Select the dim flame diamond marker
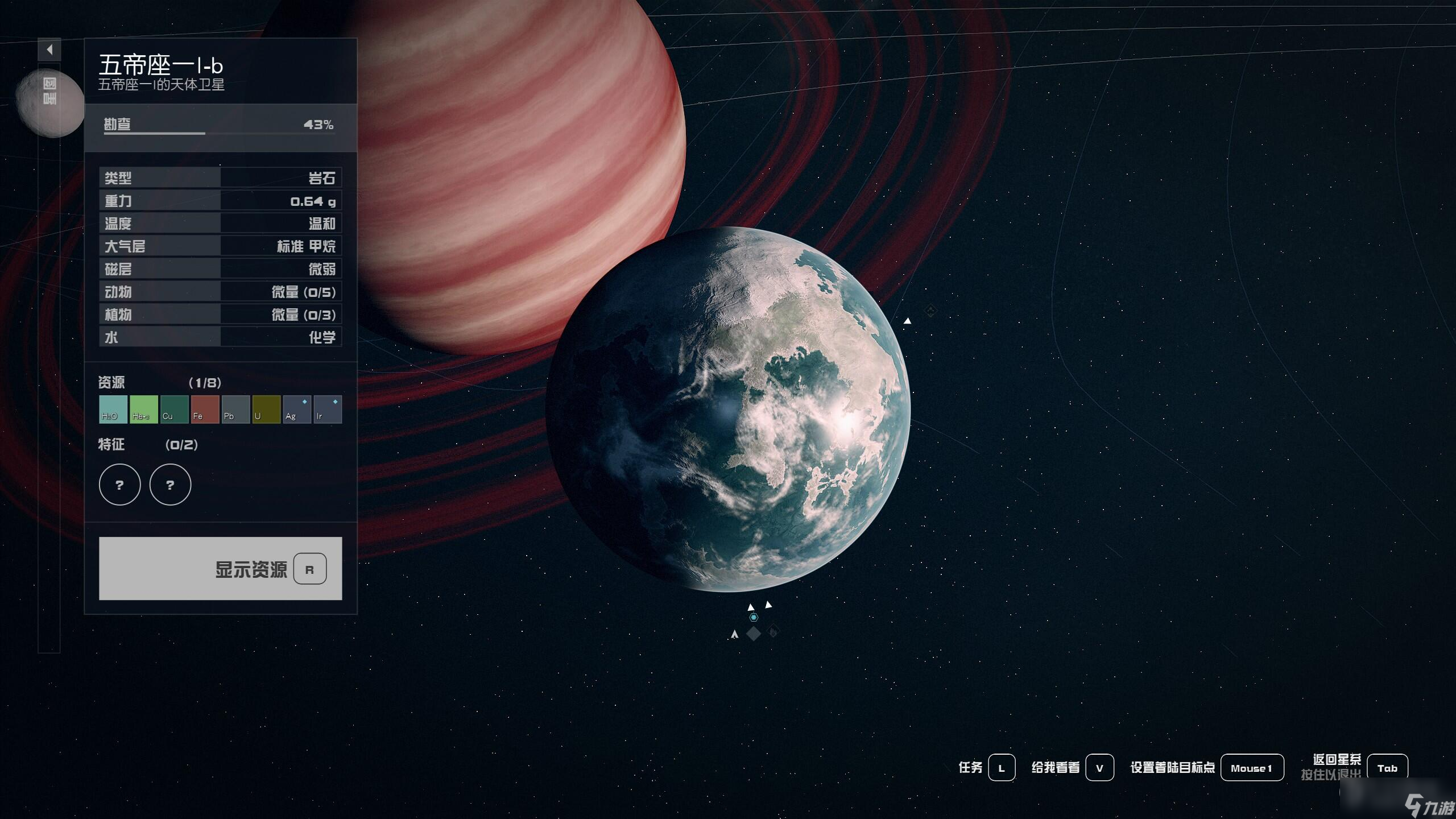The width and height of the screenshot is (1456, 819). click(773, 631)
